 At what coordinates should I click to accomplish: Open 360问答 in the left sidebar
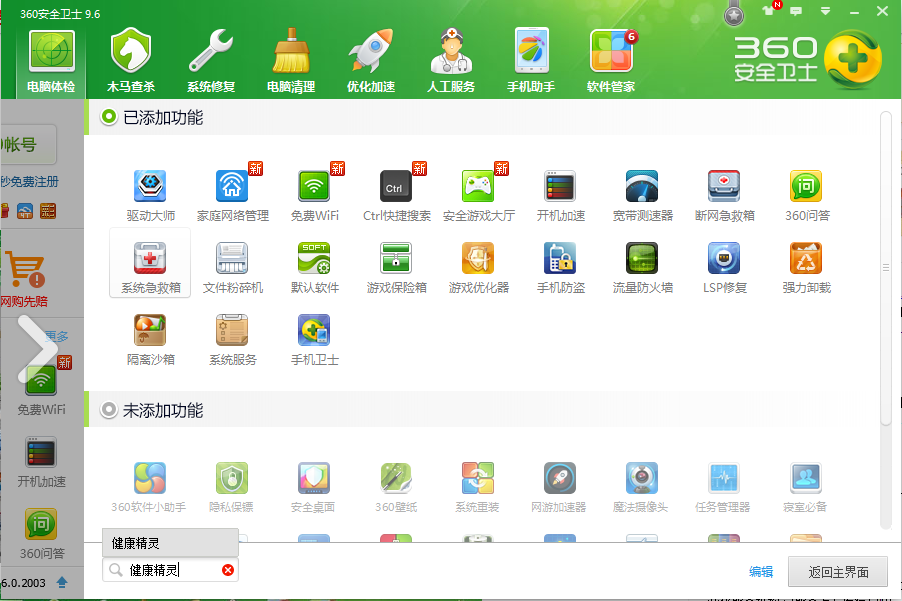pos(41,534)
